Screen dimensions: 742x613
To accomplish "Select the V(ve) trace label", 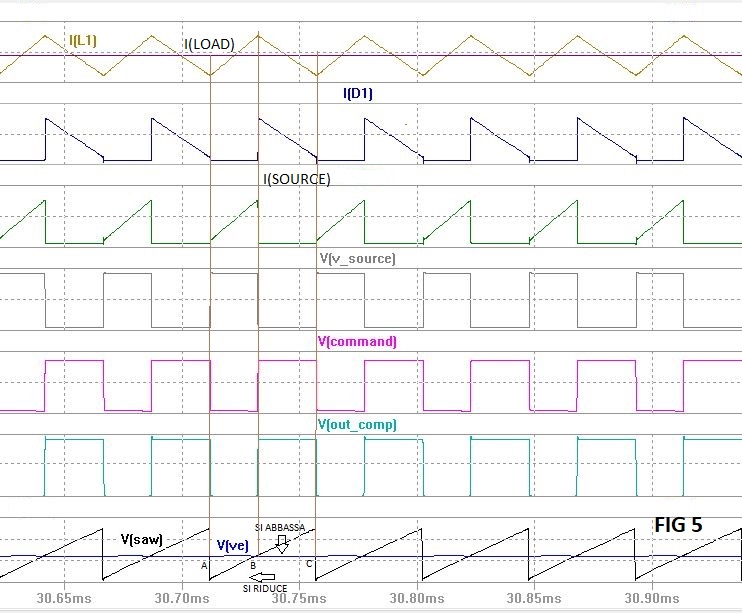I will [x=232, y=545].
